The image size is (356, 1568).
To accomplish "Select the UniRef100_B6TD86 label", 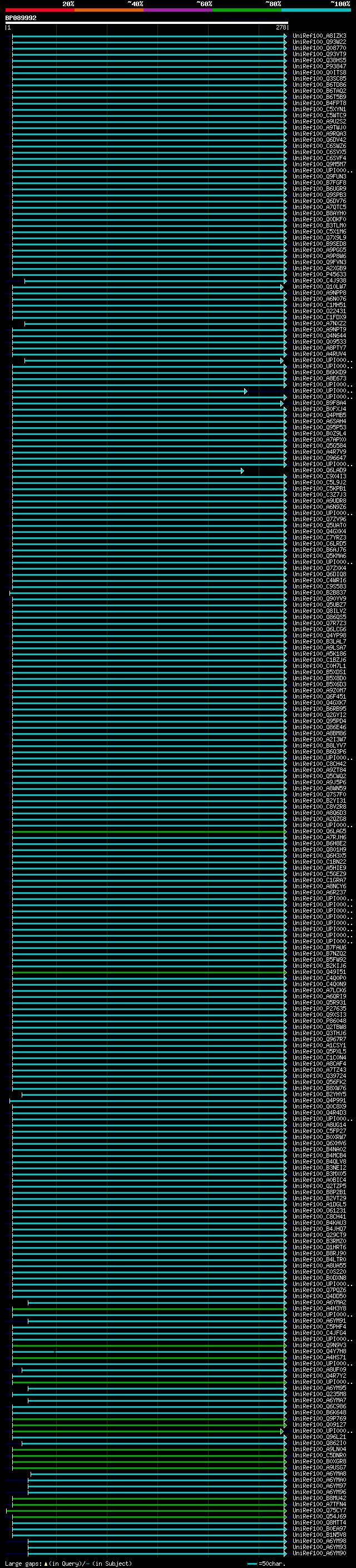I will tap(319, 85).
